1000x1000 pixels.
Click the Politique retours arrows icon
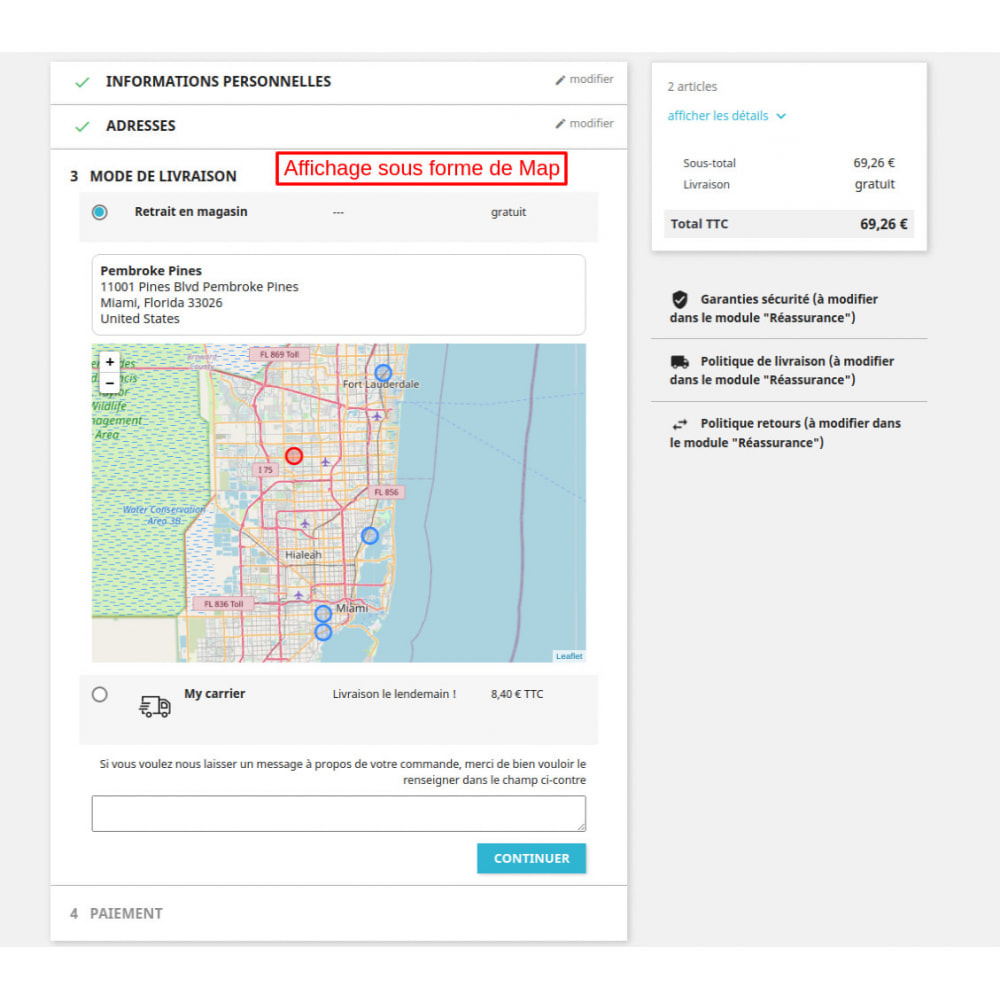click(680, 424)
